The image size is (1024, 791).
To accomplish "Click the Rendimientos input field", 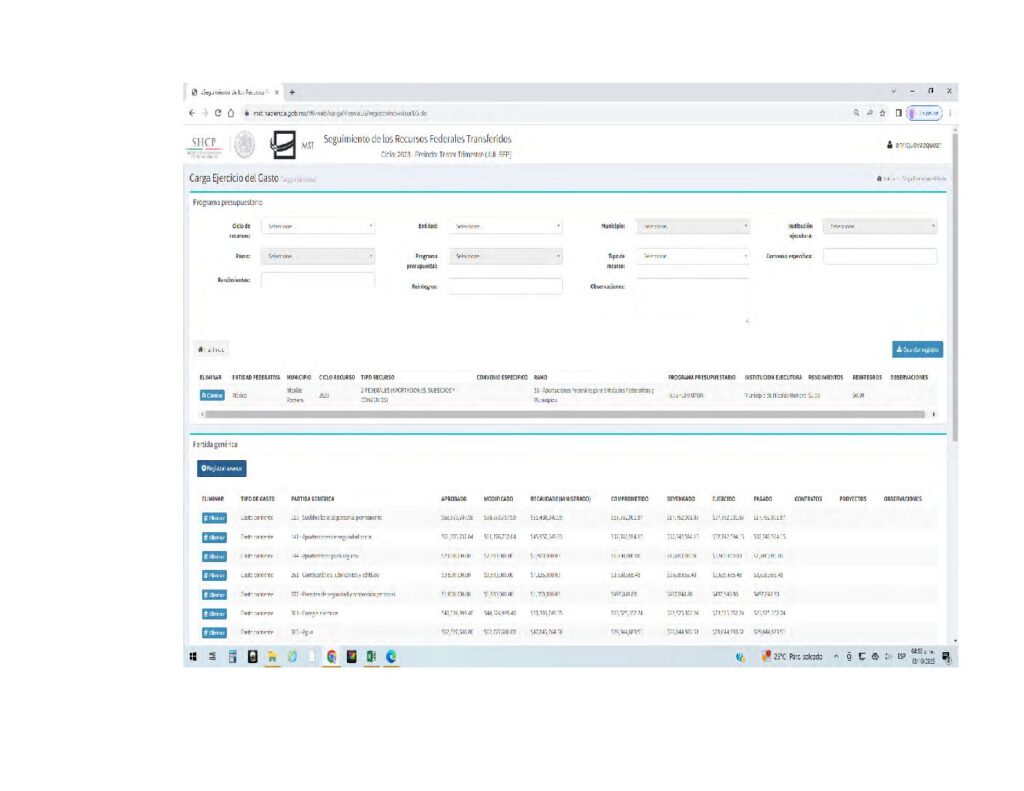I will pyautogui.click(x=318, y=280).
